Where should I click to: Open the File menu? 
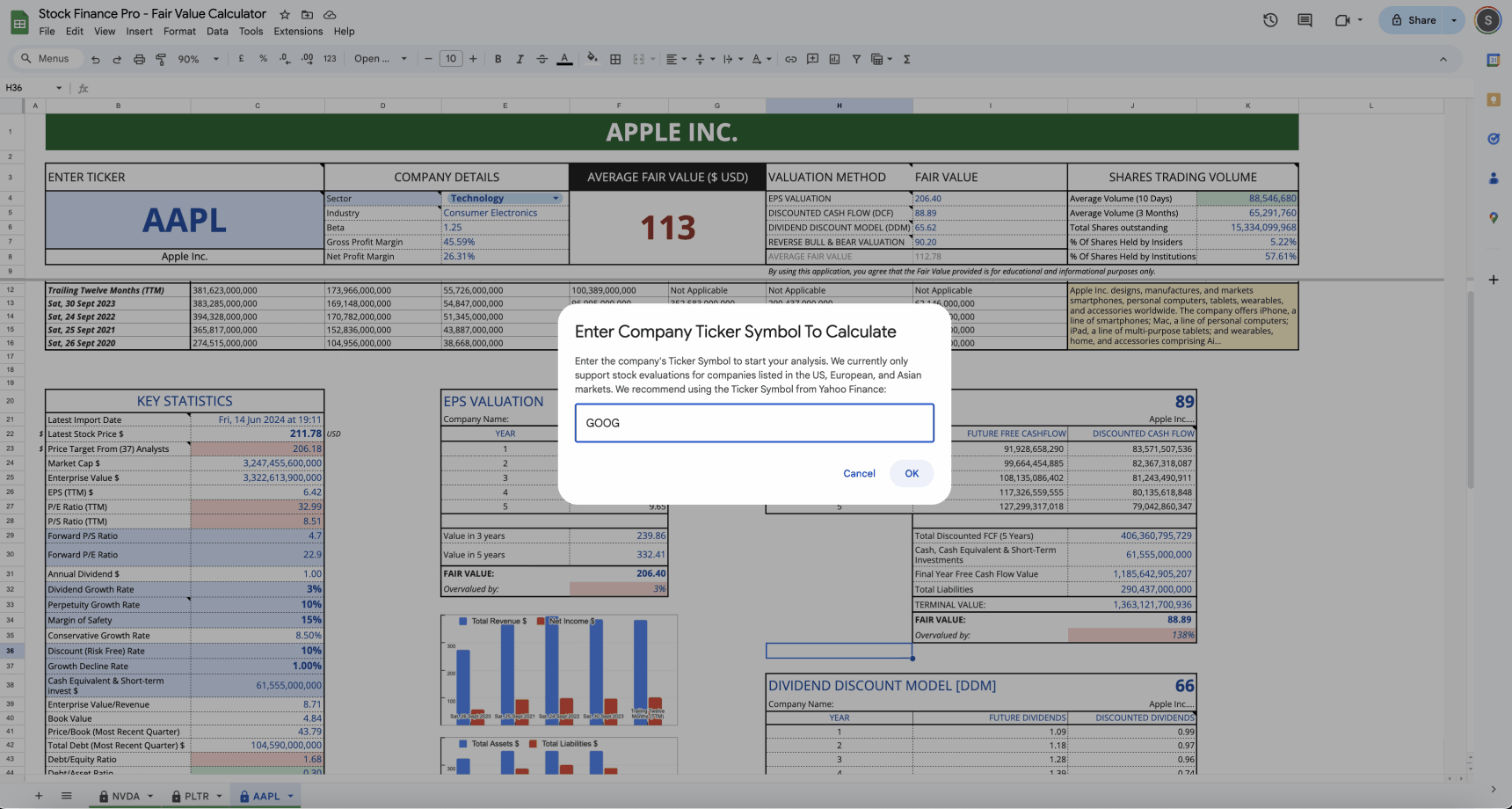47,31
